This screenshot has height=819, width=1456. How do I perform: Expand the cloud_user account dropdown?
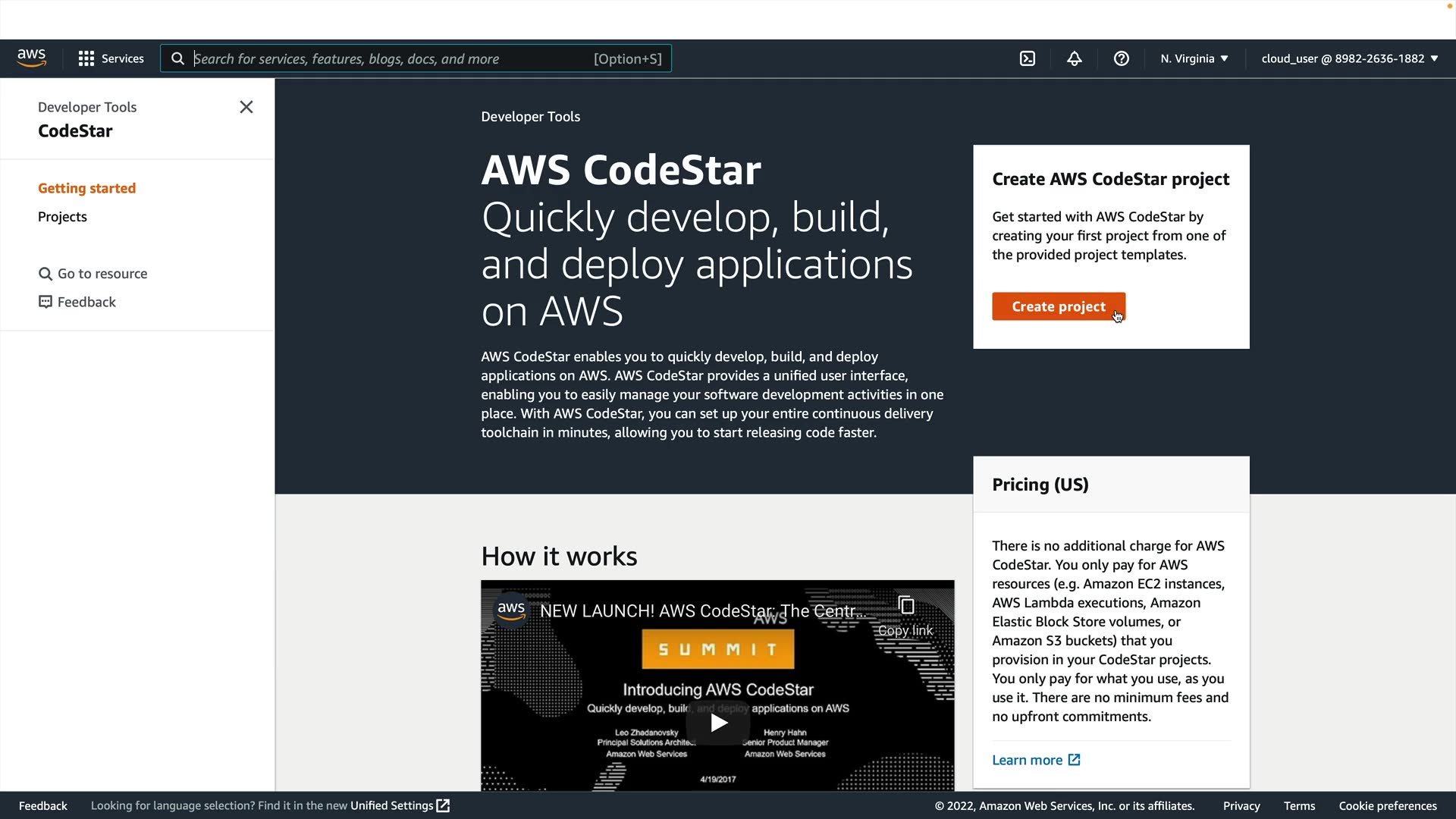pyautogui.click(x=1349, y=58)
